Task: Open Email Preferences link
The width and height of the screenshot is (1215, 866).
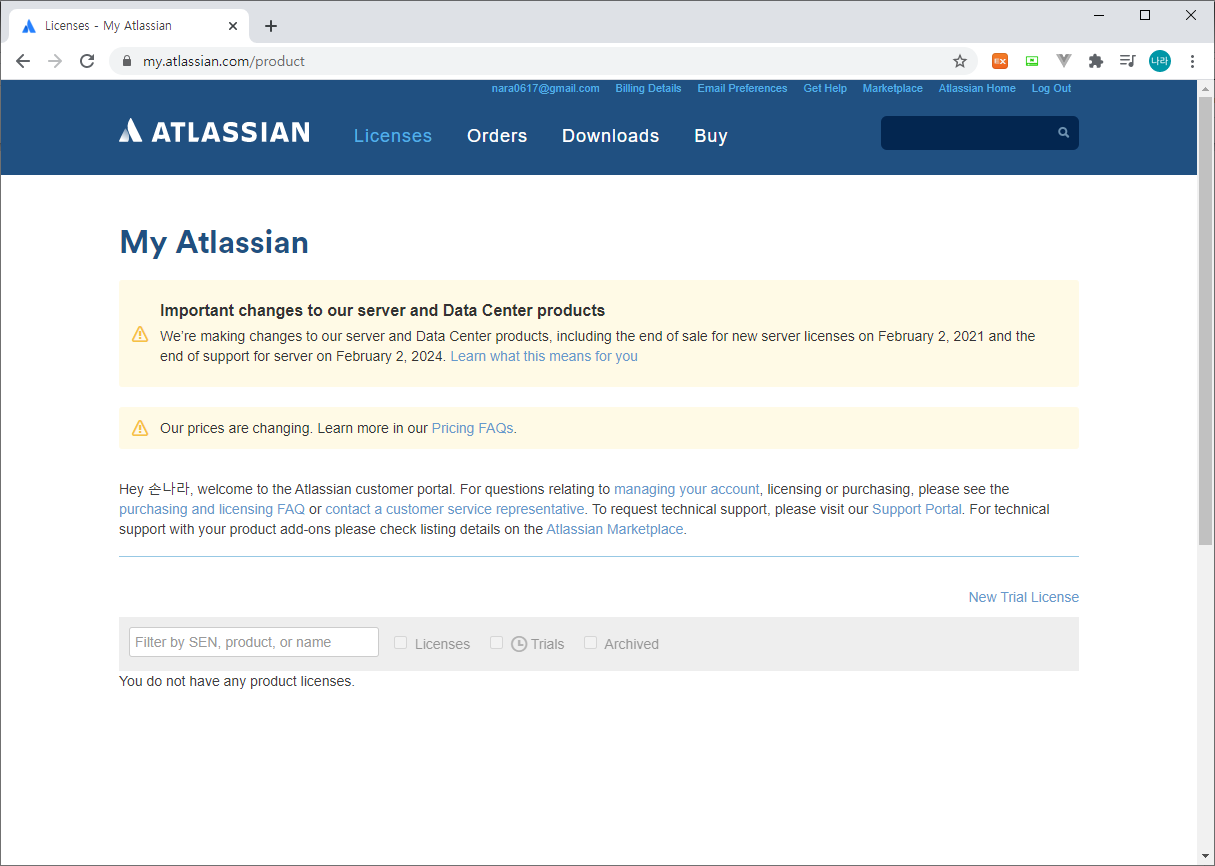Action: [x=742, y=88]
